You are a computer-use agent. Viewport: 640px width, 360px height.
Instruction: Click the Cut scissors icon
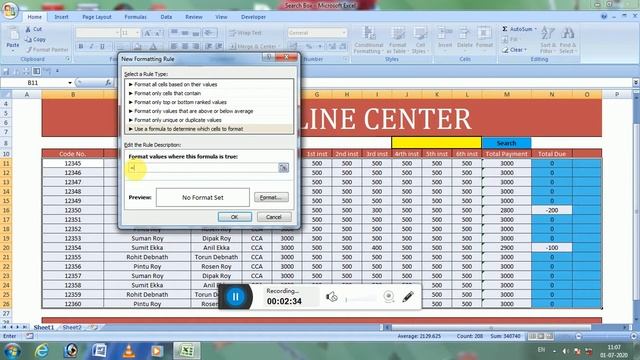[28, 29]
